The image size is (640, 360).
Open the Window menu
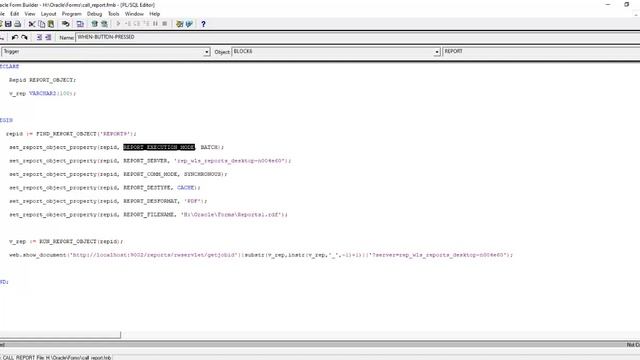coord(134,14)
